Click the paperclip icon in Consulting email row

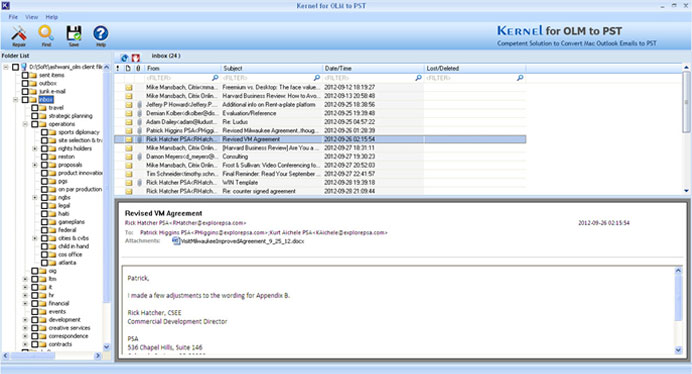click(139, 157)
